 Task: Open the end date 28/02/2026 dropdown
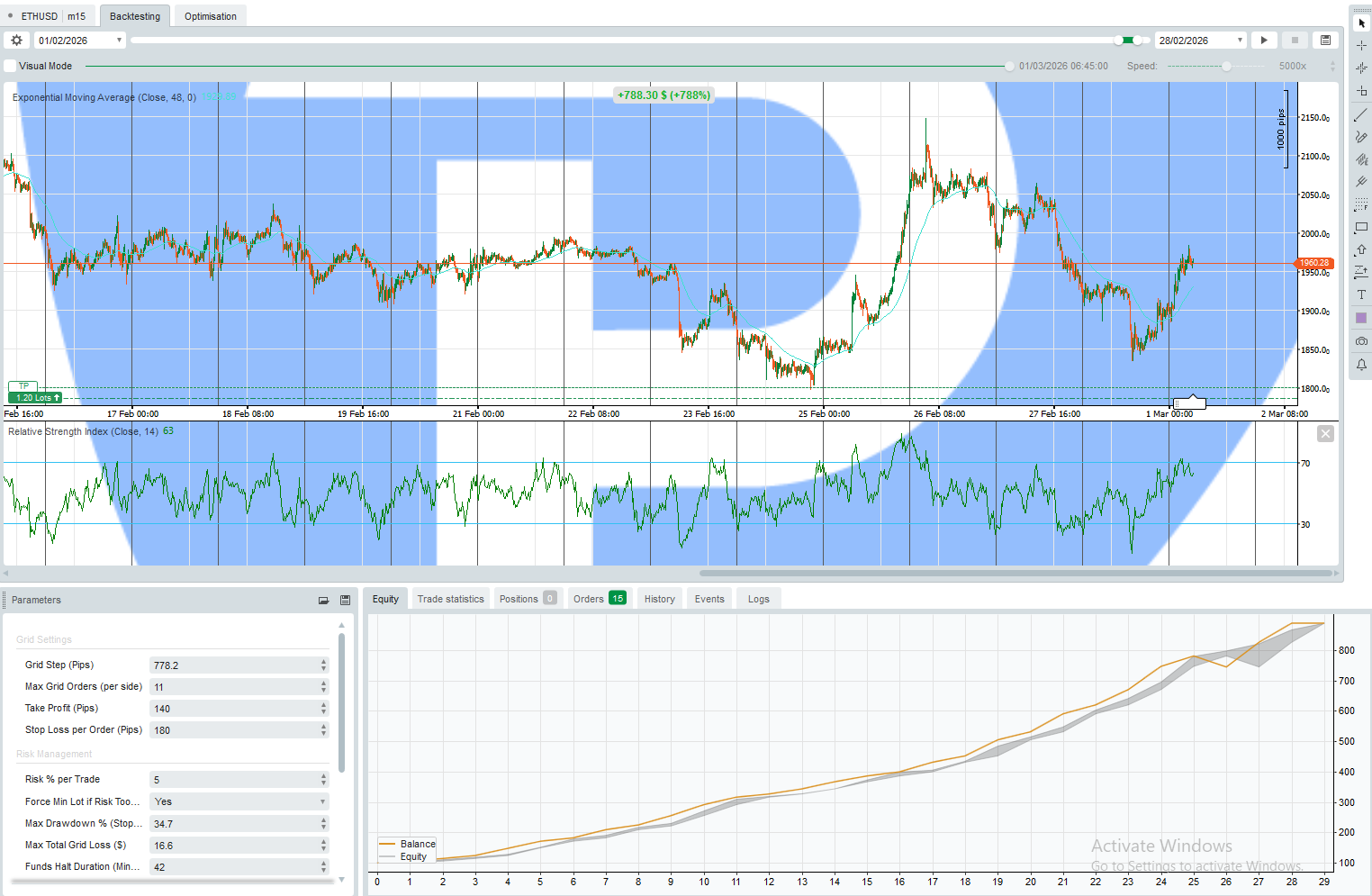[1240, 41]
